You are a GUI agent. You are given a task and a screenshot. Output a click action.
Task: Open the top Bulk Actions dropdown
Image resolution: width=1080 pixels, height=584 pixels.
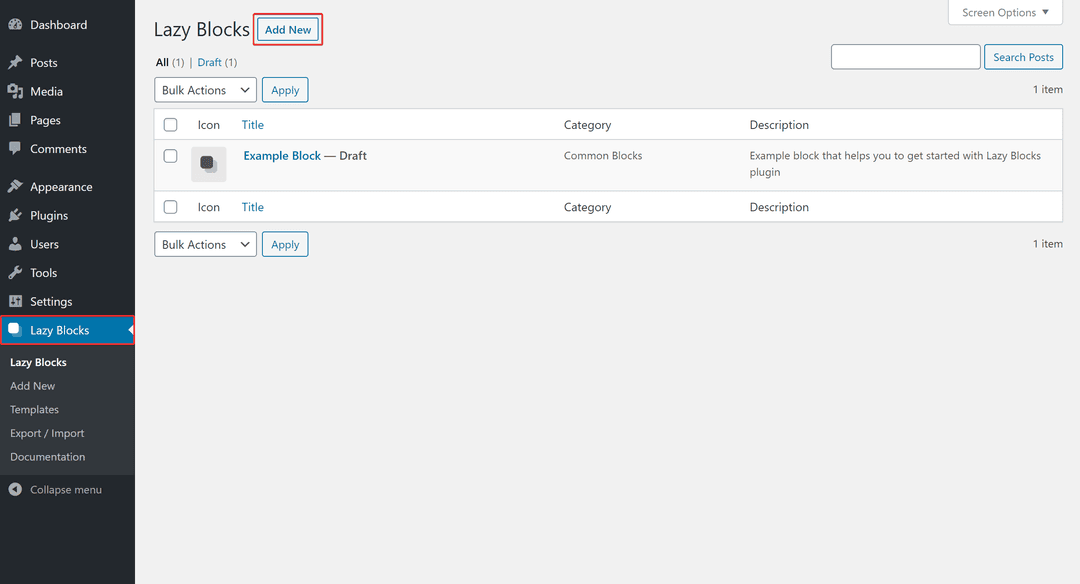click(x=205, y=89)
